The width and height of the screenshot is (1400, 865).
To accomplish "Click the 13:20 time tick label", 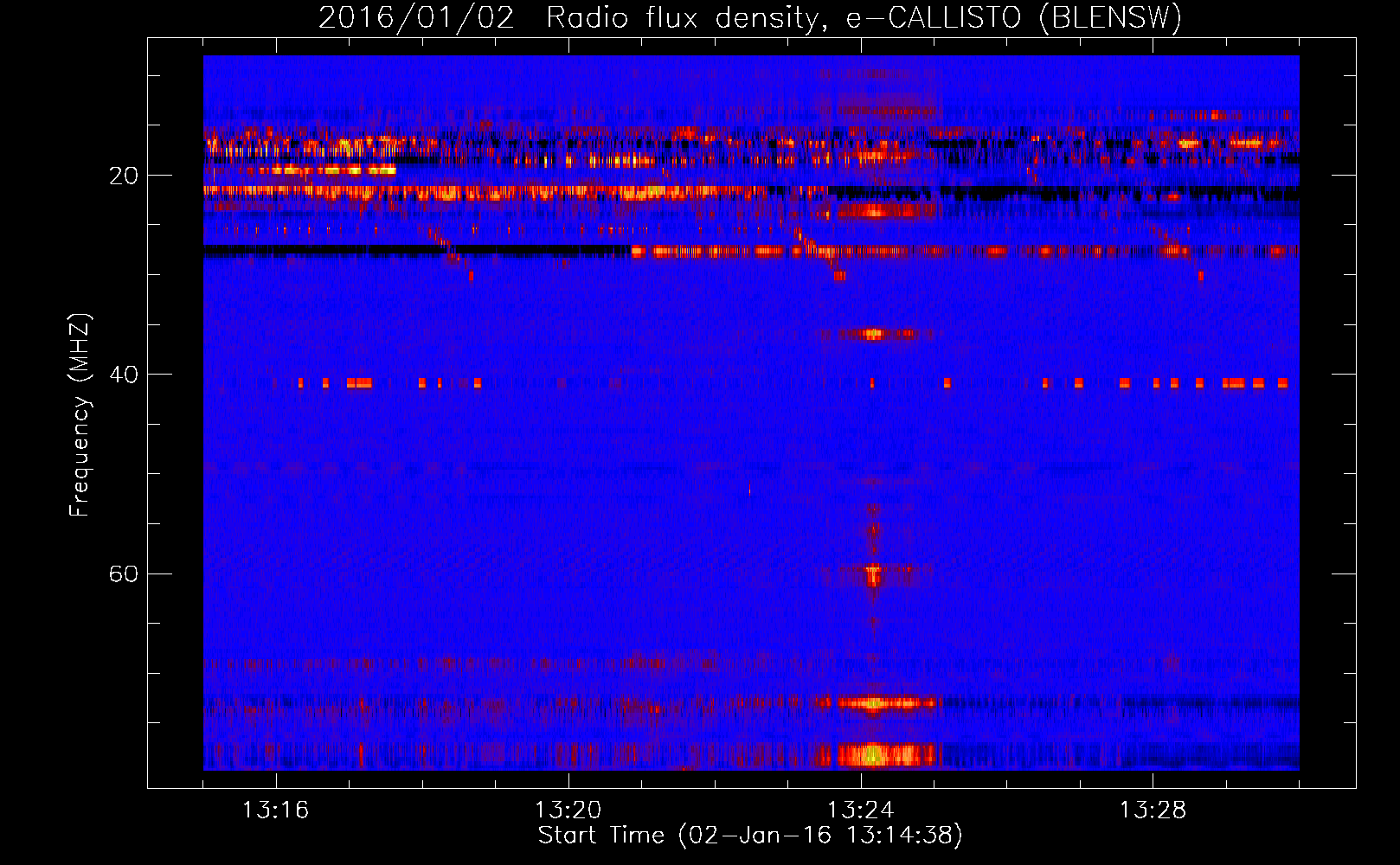I will point(568,811).
